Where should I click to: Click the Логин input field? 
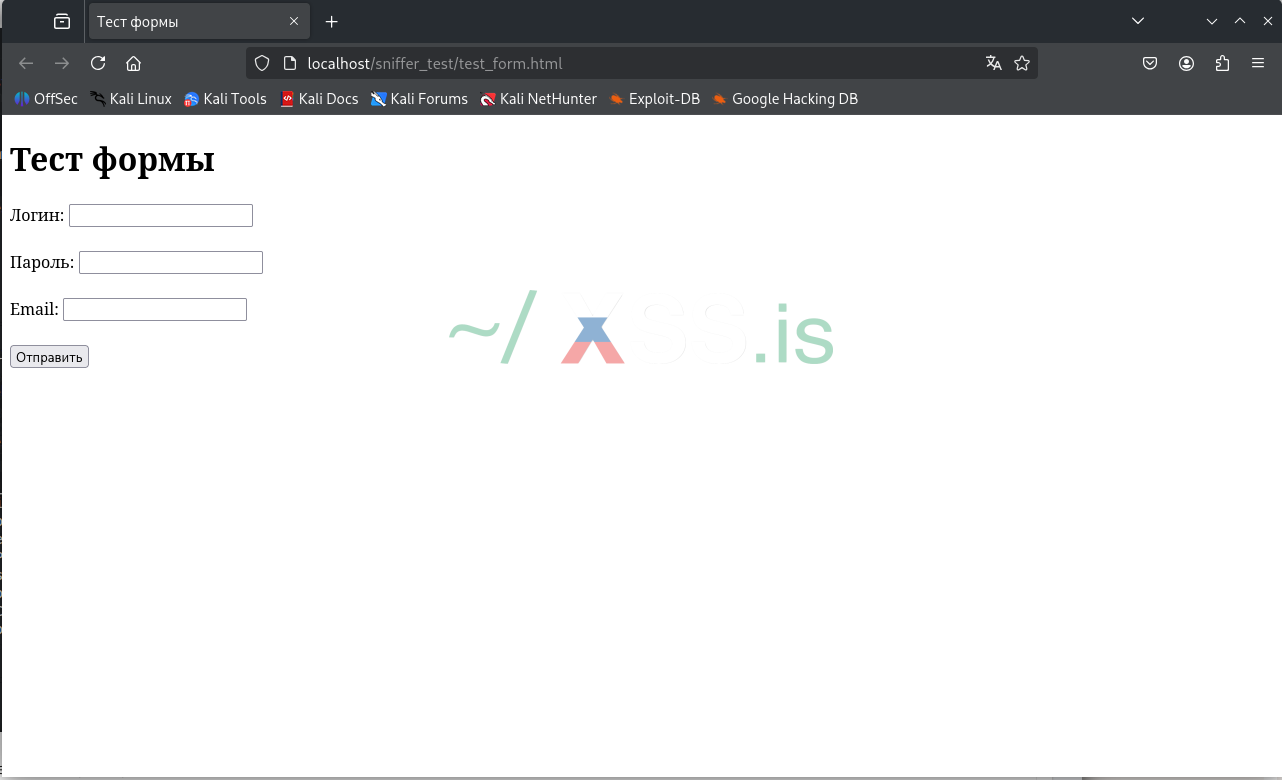pyautogui.click(x=160, y=215)
